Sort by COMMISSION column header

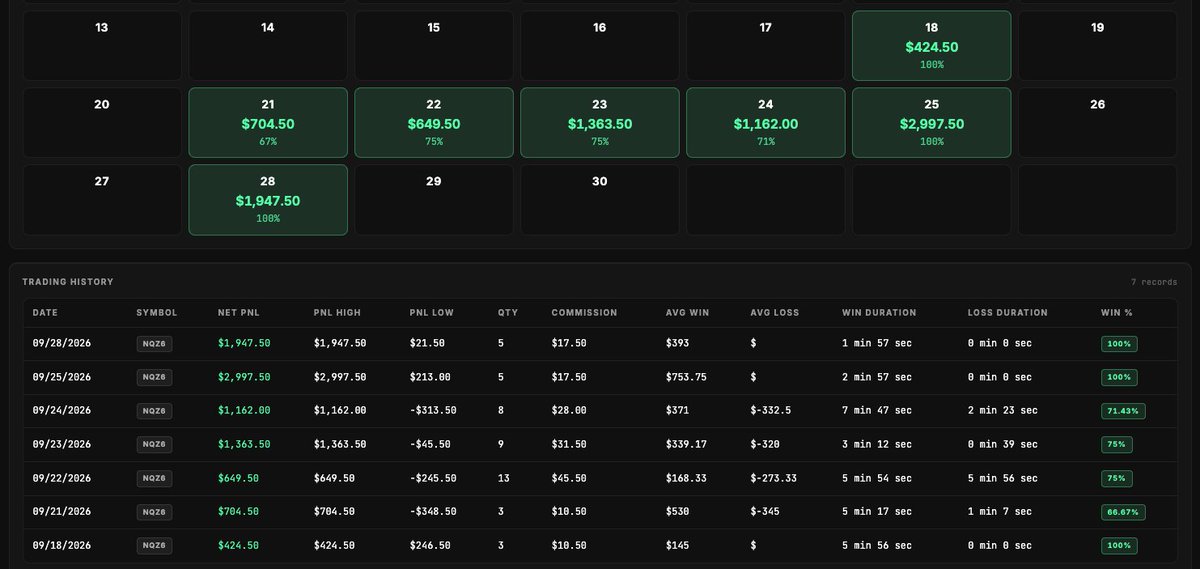[x=584, y=313]
